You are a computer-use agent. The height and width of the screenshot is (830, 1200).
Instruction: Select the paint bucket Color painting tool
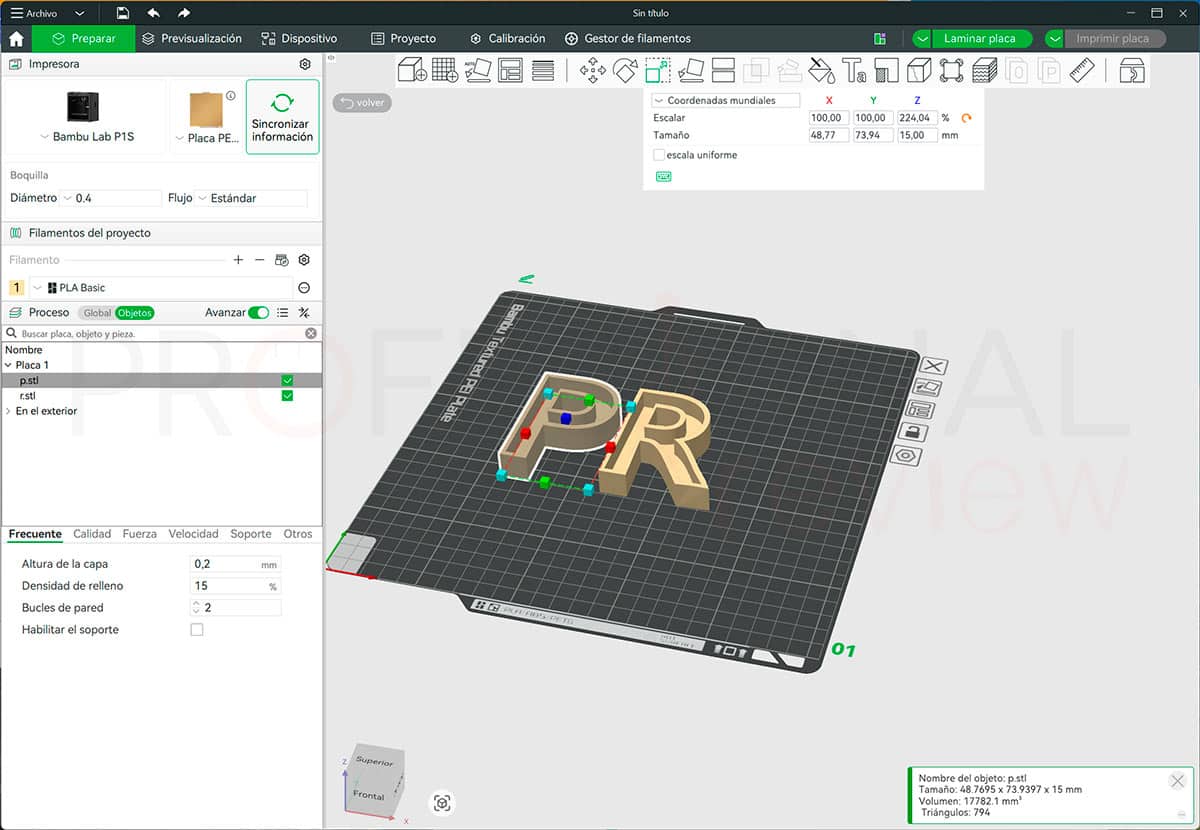[x=821, y=70]
